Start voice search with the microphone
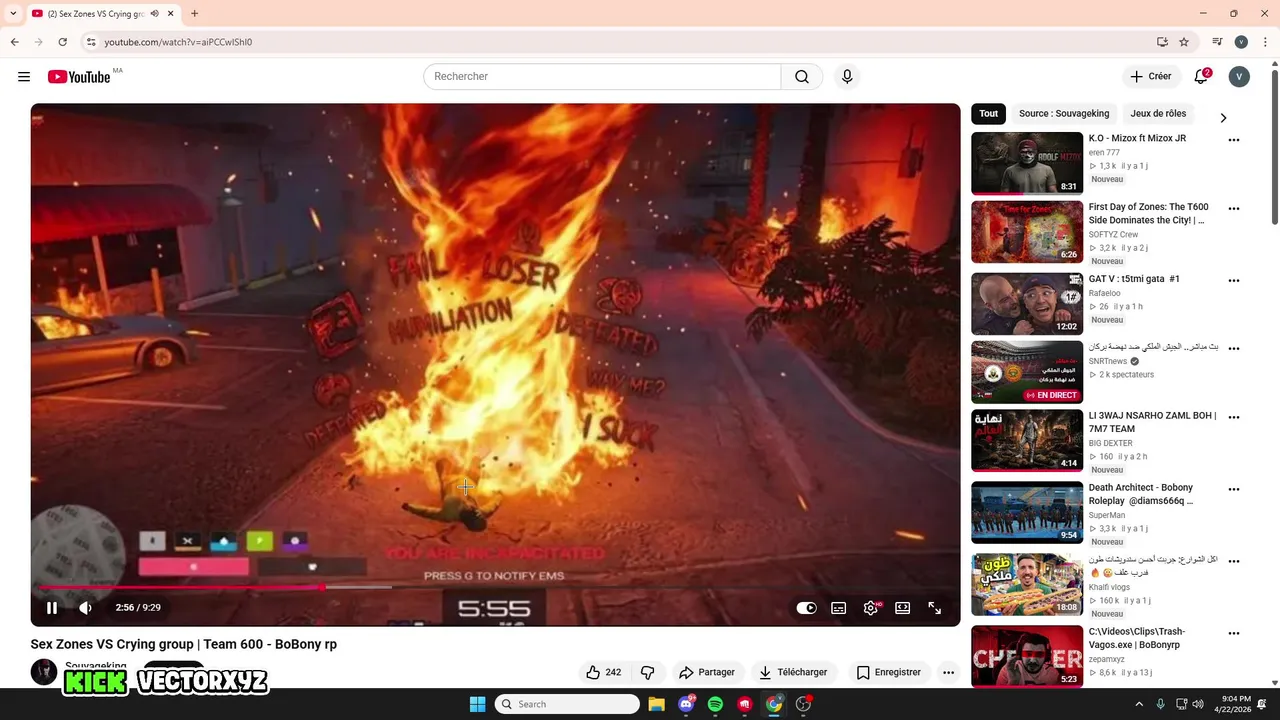The width and height of the screenshot is (1280, 720). click(847, 77)
